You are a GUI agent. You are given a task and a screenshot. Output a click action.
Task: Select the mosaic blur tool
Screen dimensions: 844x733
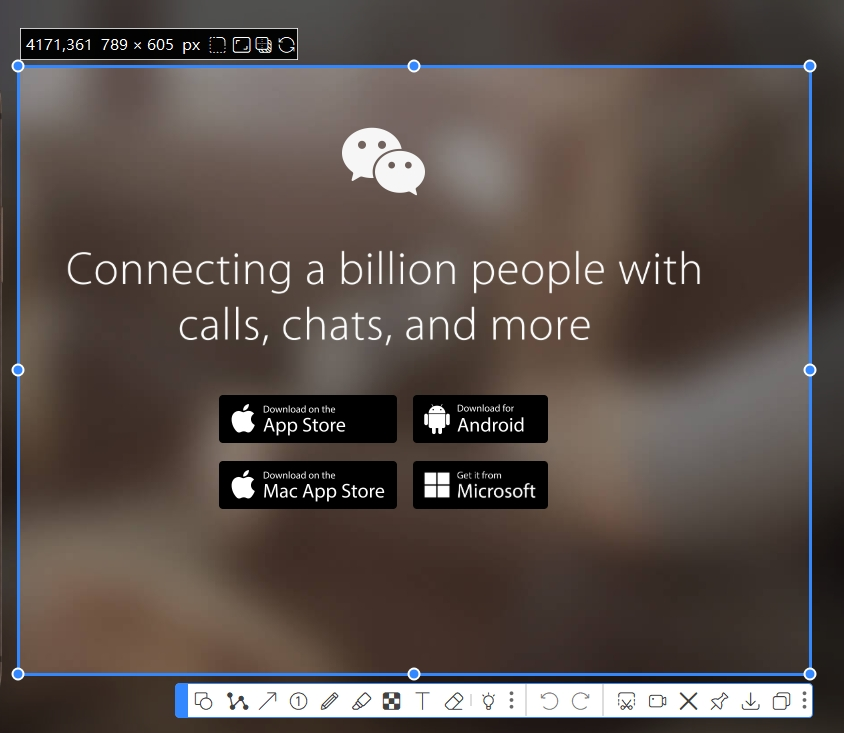391,701
